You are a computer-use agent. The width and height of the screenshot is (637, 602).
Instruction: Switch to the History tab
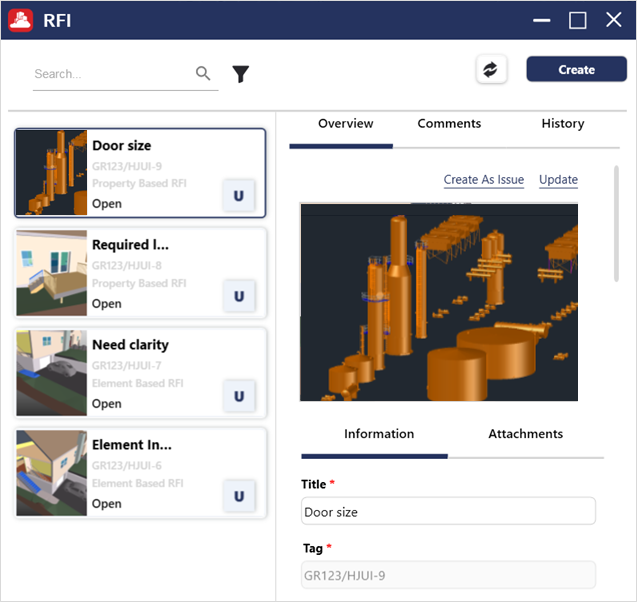563,123
